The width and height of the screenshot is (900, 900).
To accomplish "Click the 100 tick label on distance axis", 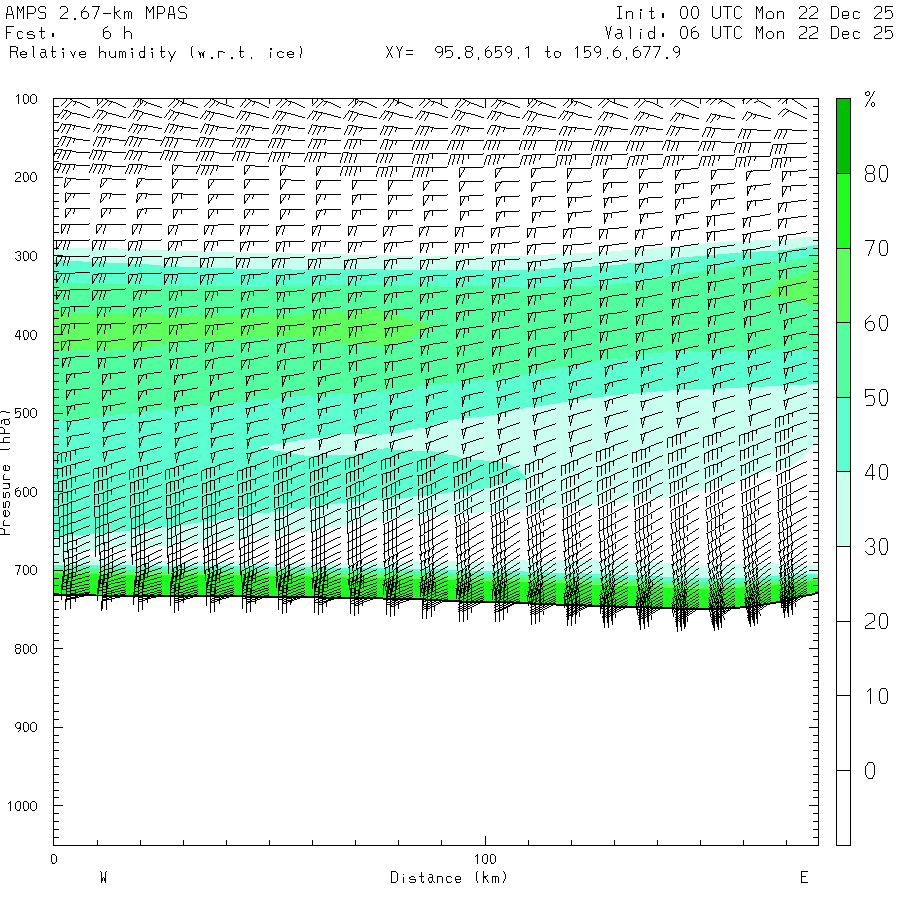I will point(485,859).
